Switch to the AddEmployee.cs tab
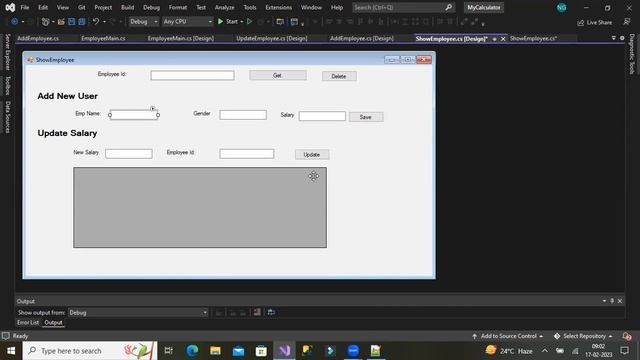Screen dimensions: 640x360 coord(38,38)
